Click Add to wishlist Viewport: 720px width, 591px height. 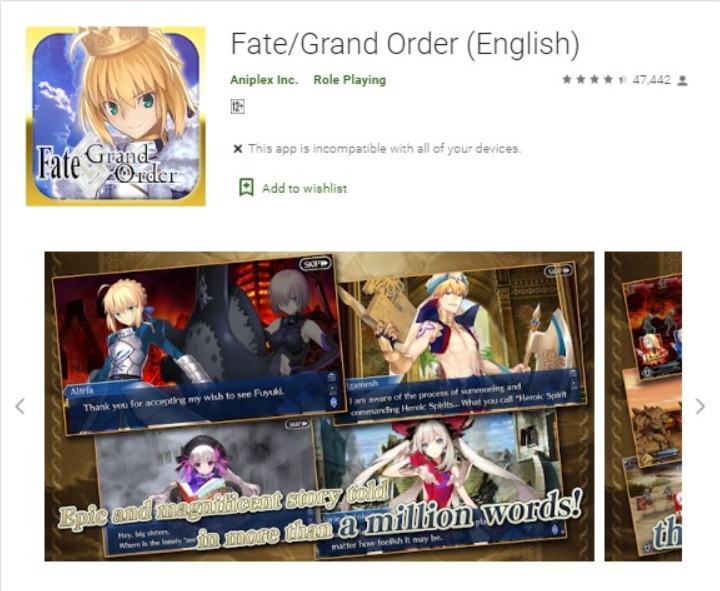(x=304, y=188)
